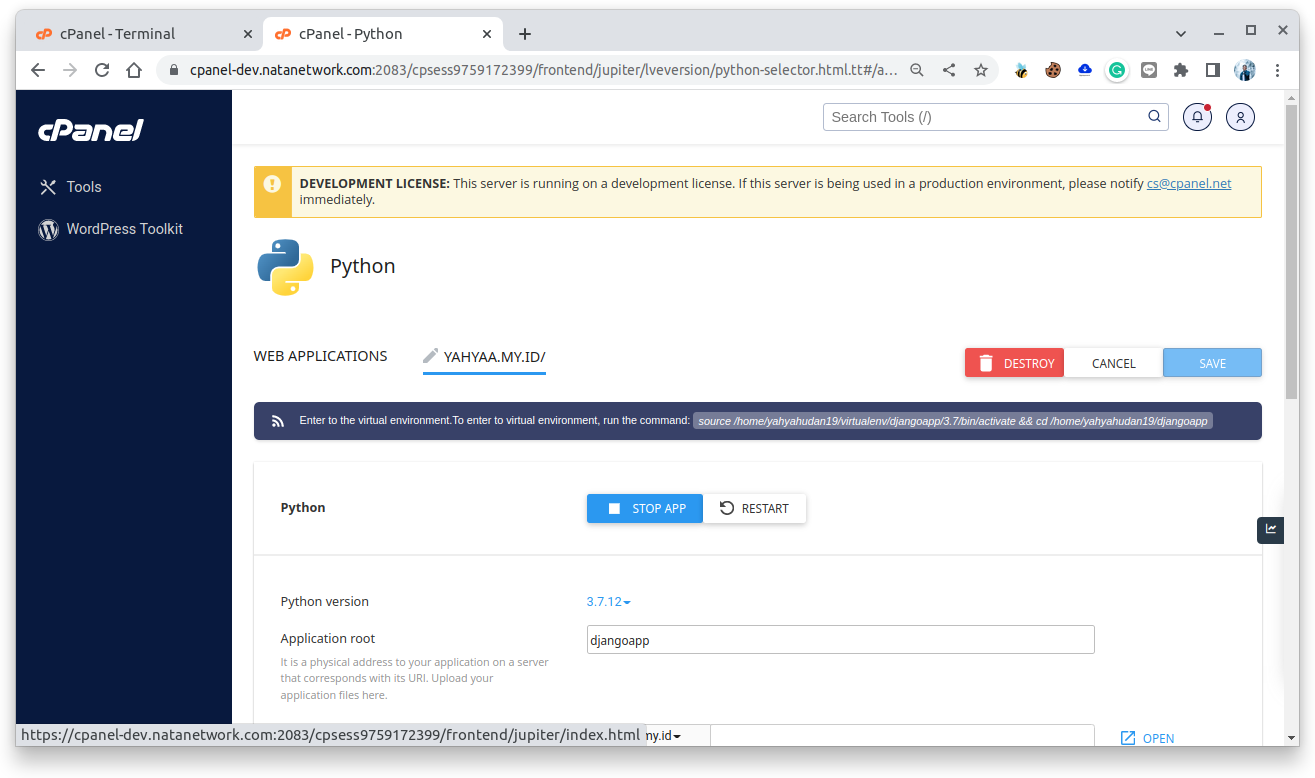1315x778 pixels.
Task: Open the notifications bell
Action: 1197,117
